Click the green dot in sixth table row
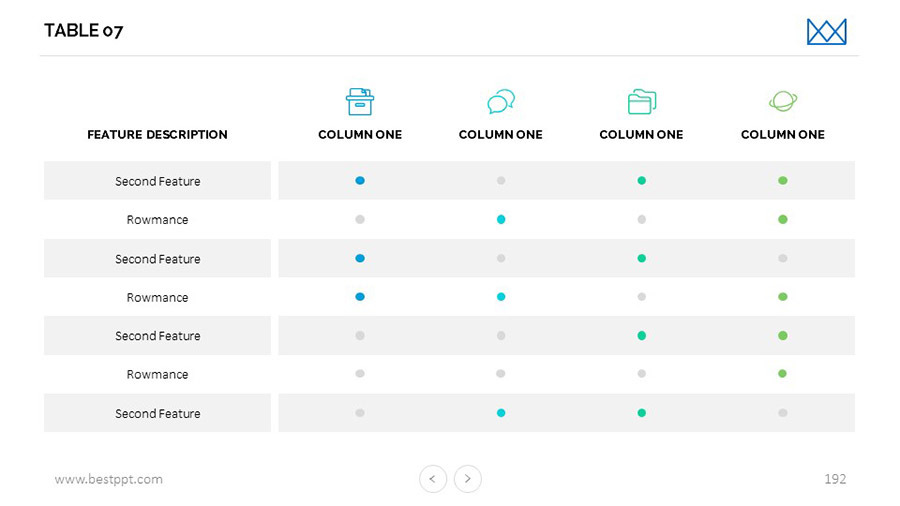Image resolution: width=900 pixels, height=506 pixels. point(783,374)
